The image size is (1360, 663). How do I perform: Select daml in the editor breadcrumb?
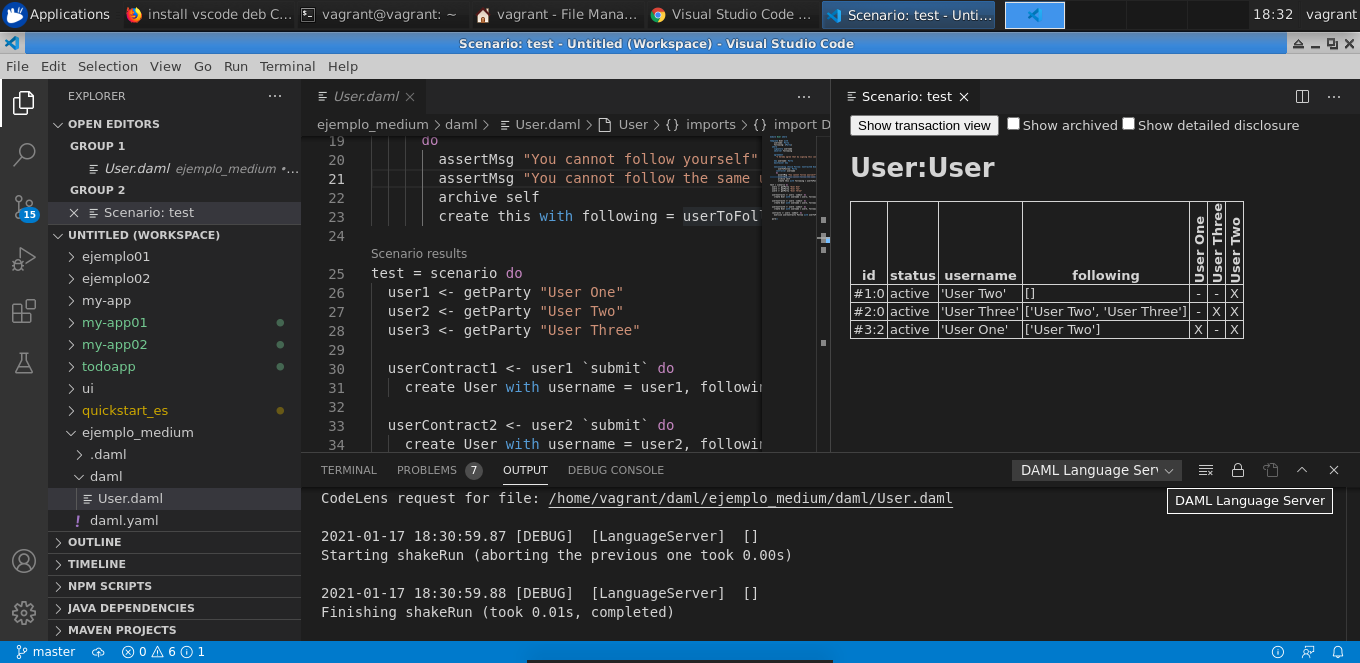461,125
